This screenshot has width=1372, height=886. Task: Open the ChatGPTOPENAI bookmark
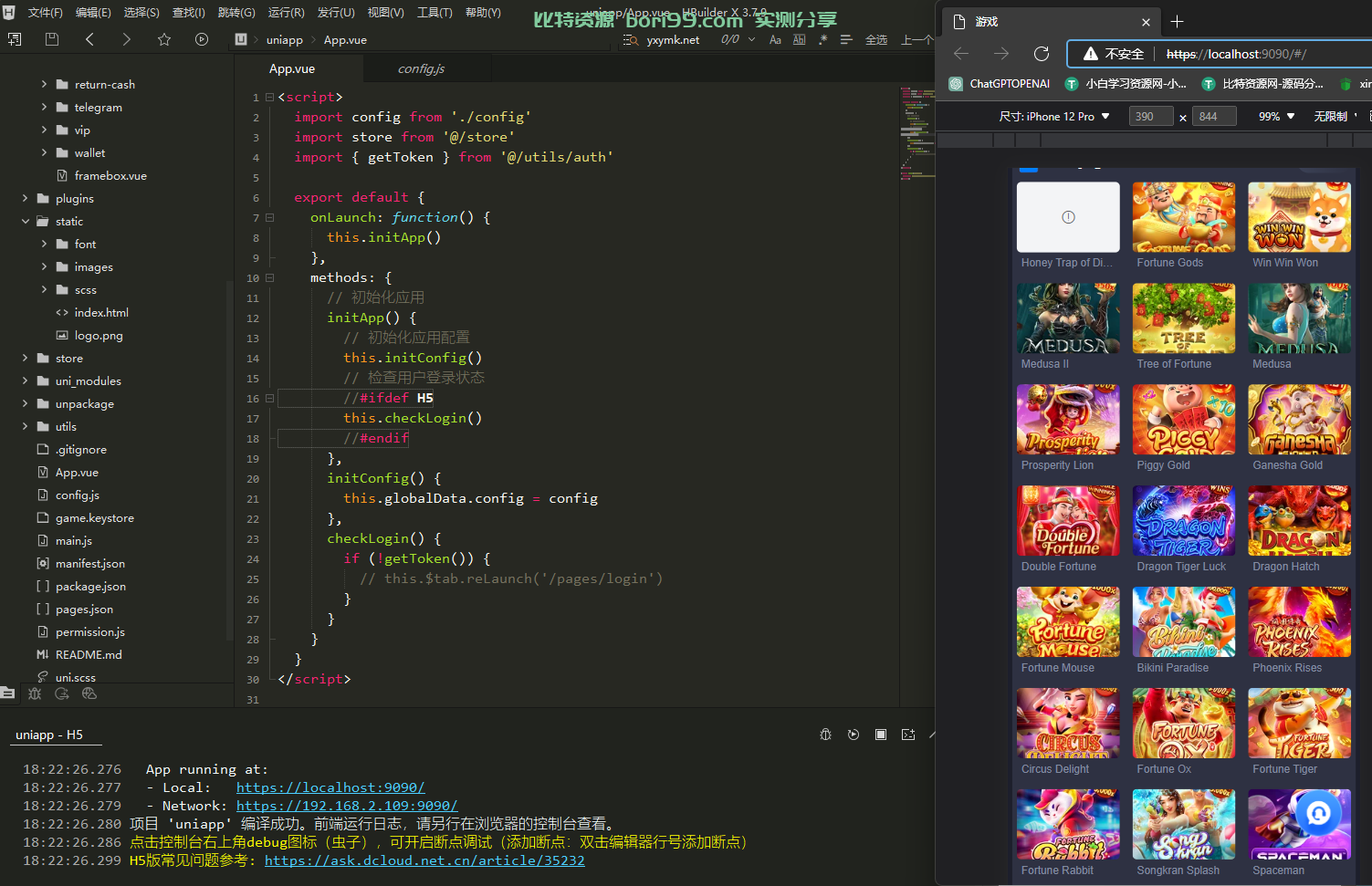point(1000,84)
